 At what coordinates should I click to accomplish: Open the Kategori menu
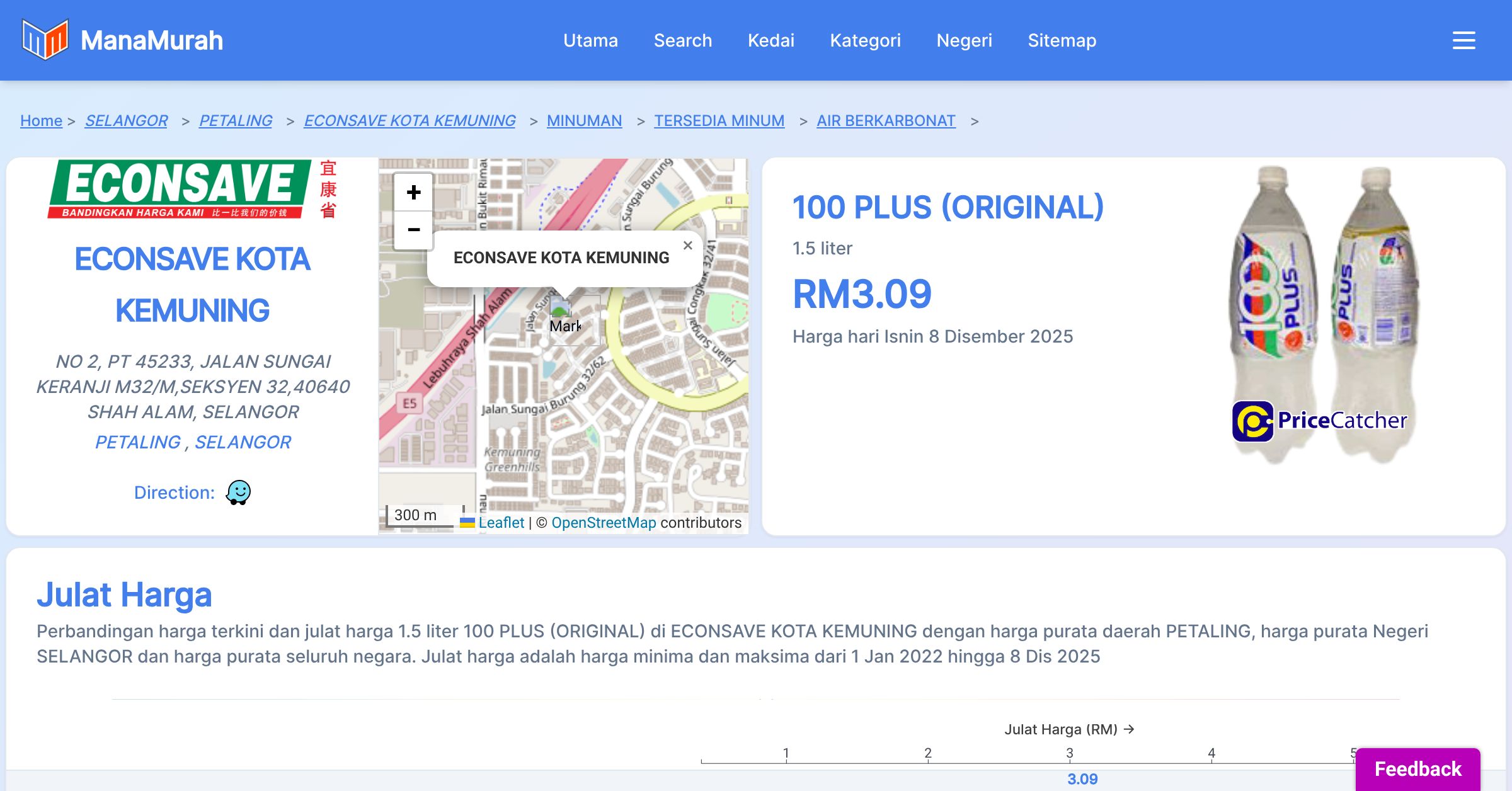point(865,40)
